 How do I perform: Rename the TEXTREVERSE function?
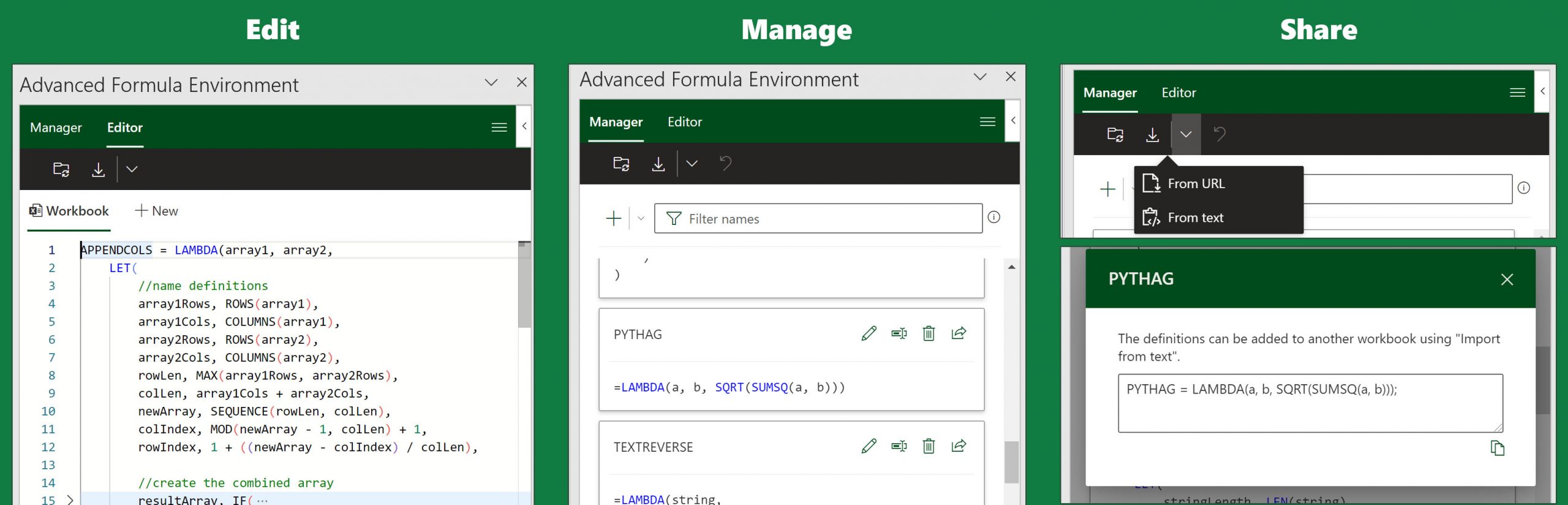(x=899, y=446)
